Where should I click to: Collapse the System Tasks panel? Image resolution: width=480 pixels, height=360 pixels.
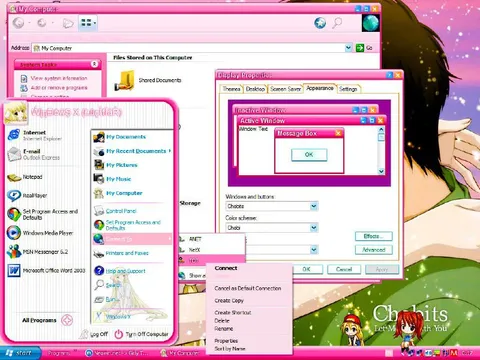[94, 64]
